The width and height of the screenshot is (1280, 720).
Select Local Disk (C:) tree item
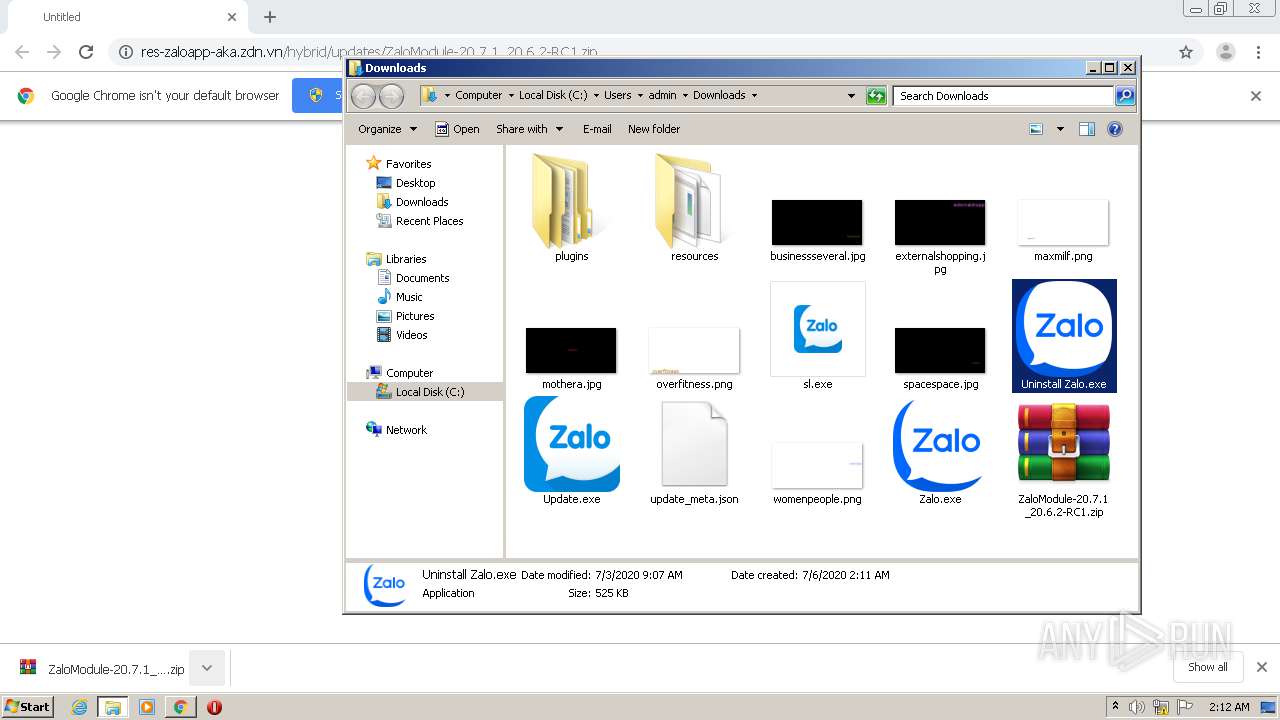click(x=425, y=392)
